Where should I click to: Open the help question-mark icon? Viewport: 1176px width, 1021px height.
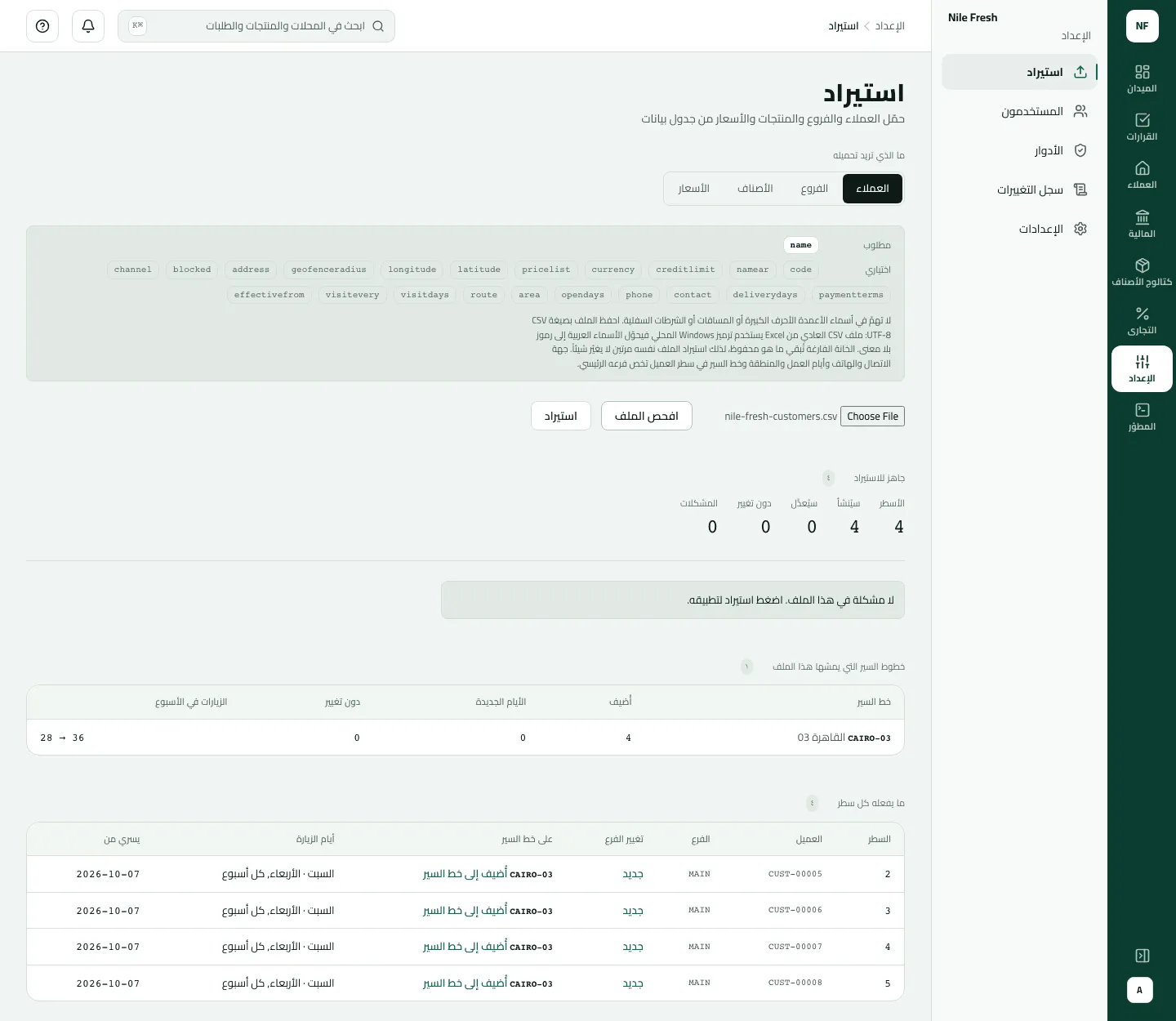click(x=42, y=26)
